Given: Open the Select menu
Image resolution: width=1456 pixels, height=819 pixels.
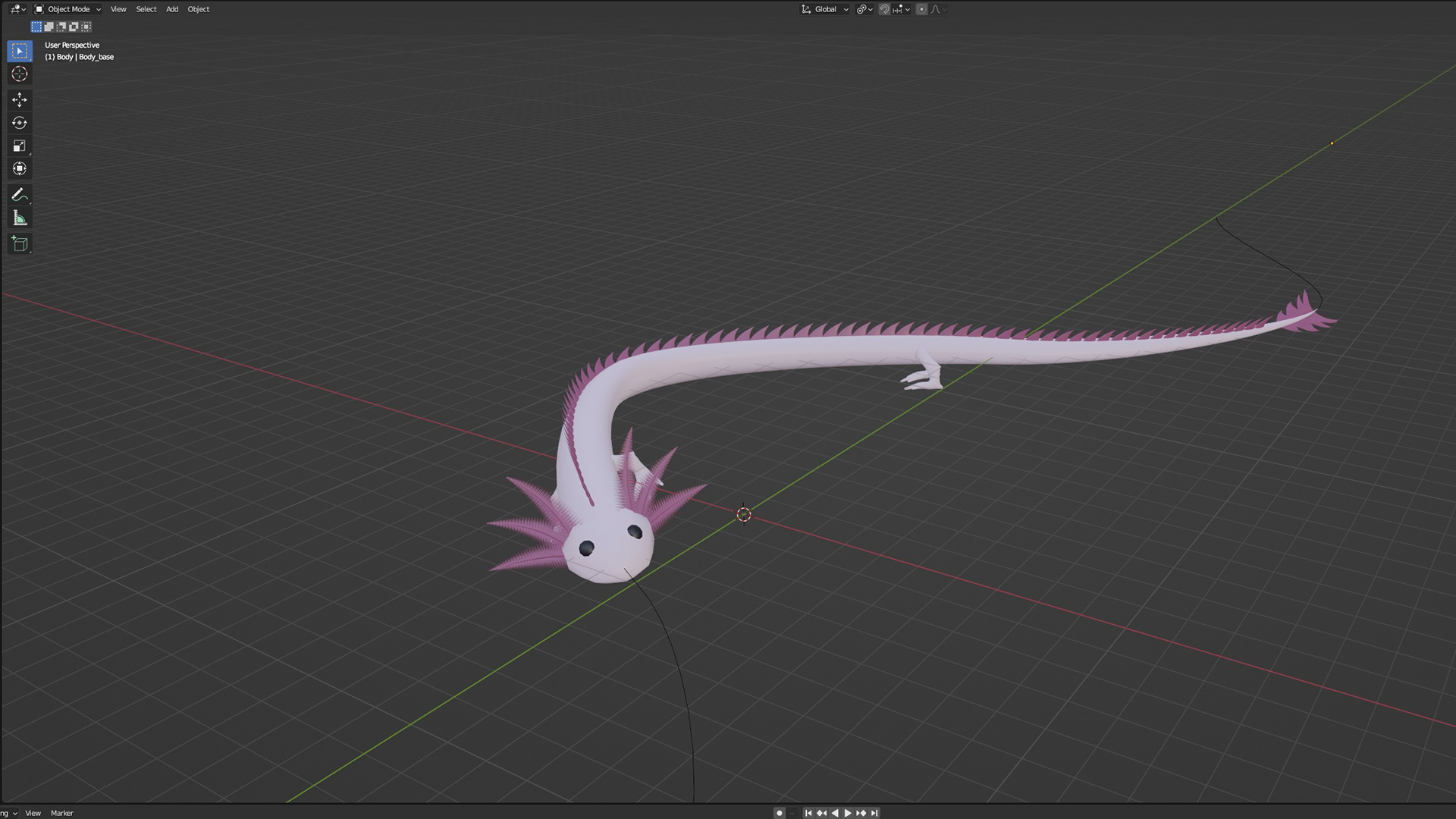Looking at the screenshot, I should coord(146,9).
